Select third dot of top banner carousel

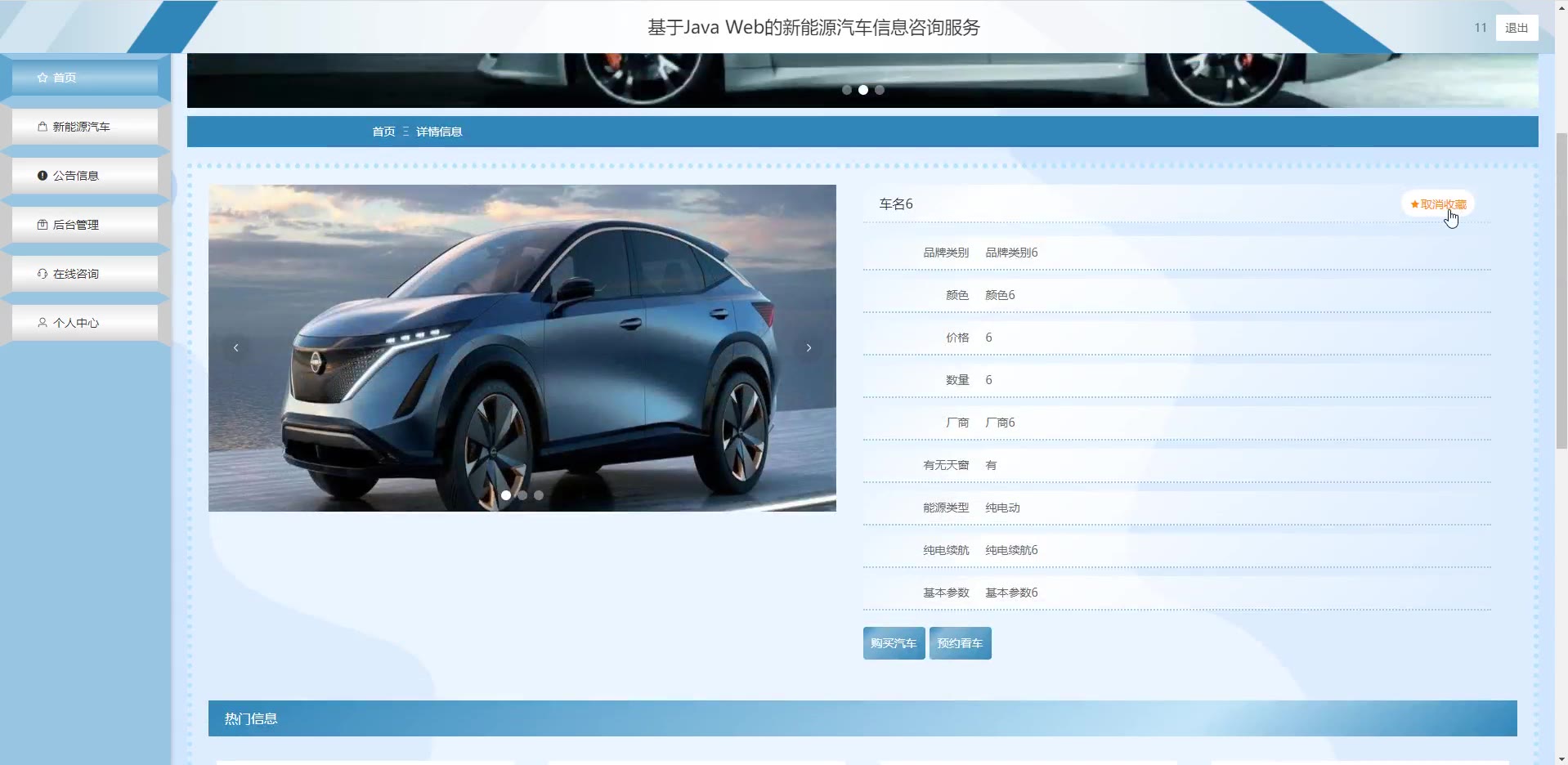880,90
